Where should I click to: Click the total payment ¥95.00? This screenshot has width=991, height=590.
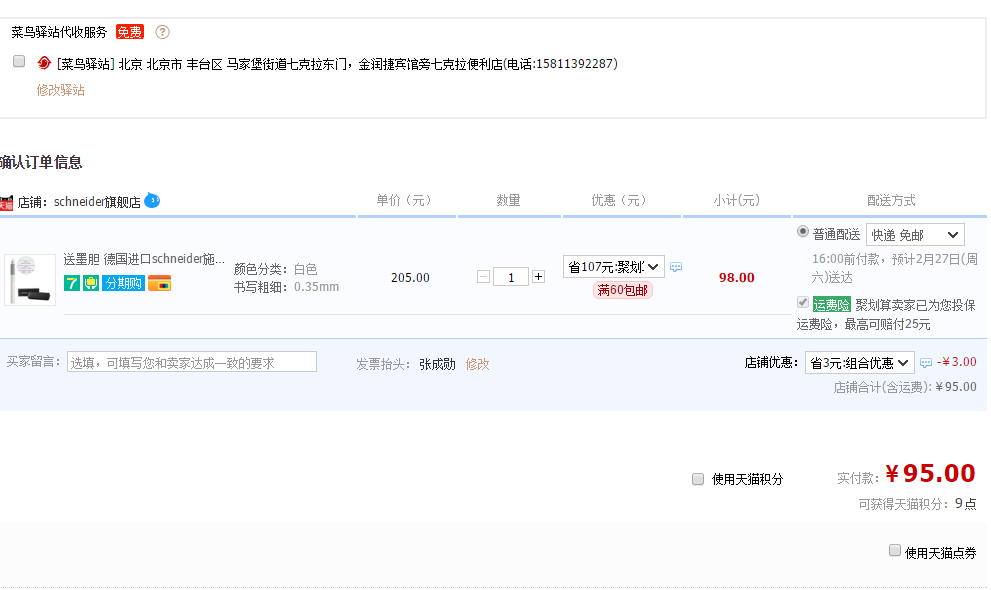[930, 473]
